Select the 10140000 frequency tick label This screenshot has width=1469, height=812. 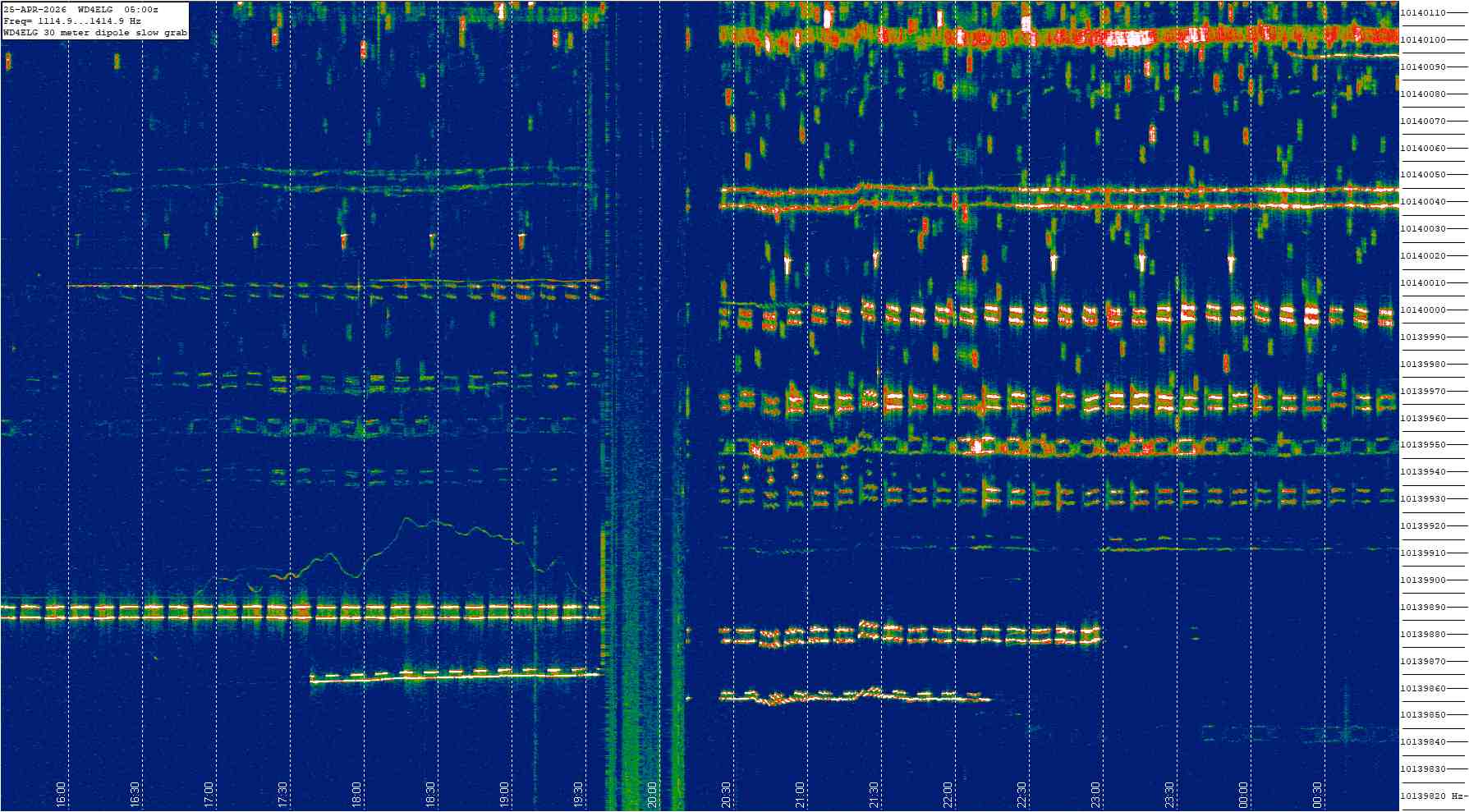pyautogui.click(x=1423, y=310)
